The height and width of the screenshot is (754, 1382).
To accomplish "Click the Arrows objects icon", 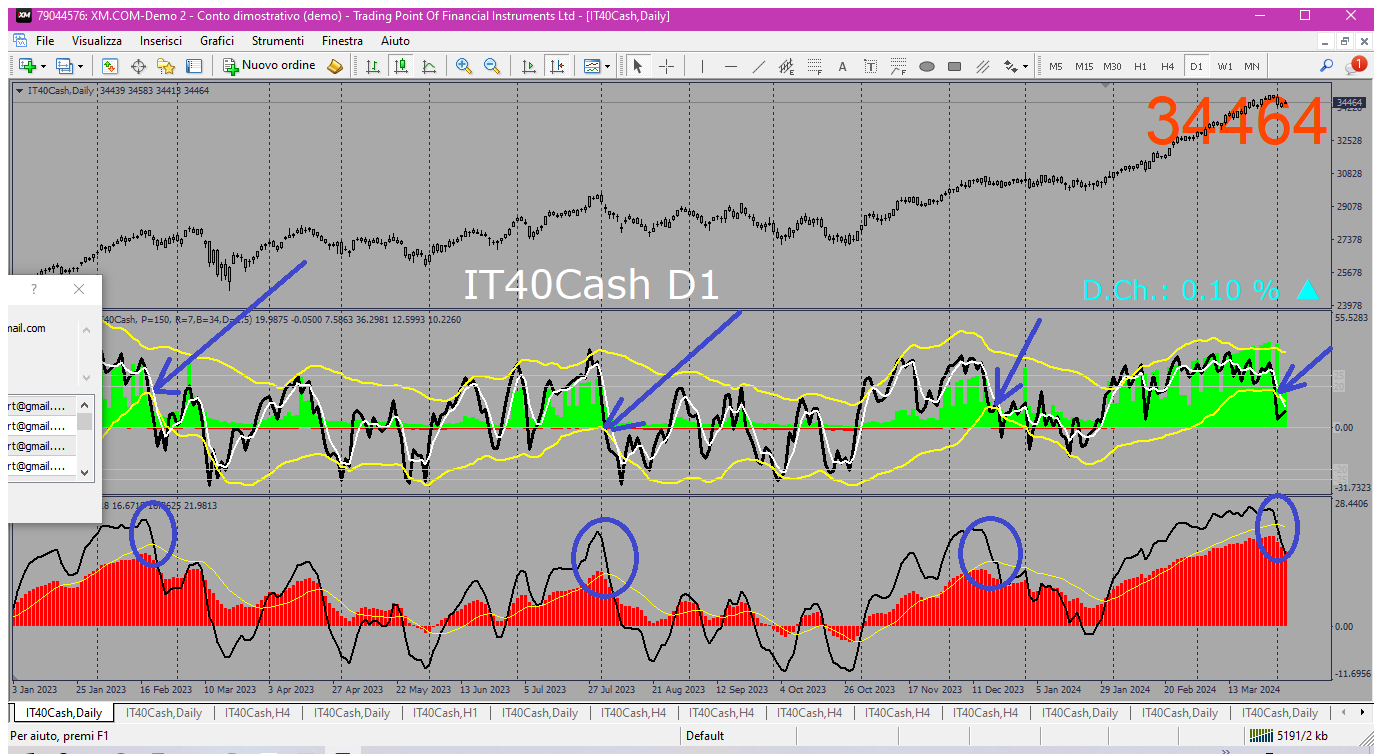I will pyautogui.click(x=1010, y=66).
